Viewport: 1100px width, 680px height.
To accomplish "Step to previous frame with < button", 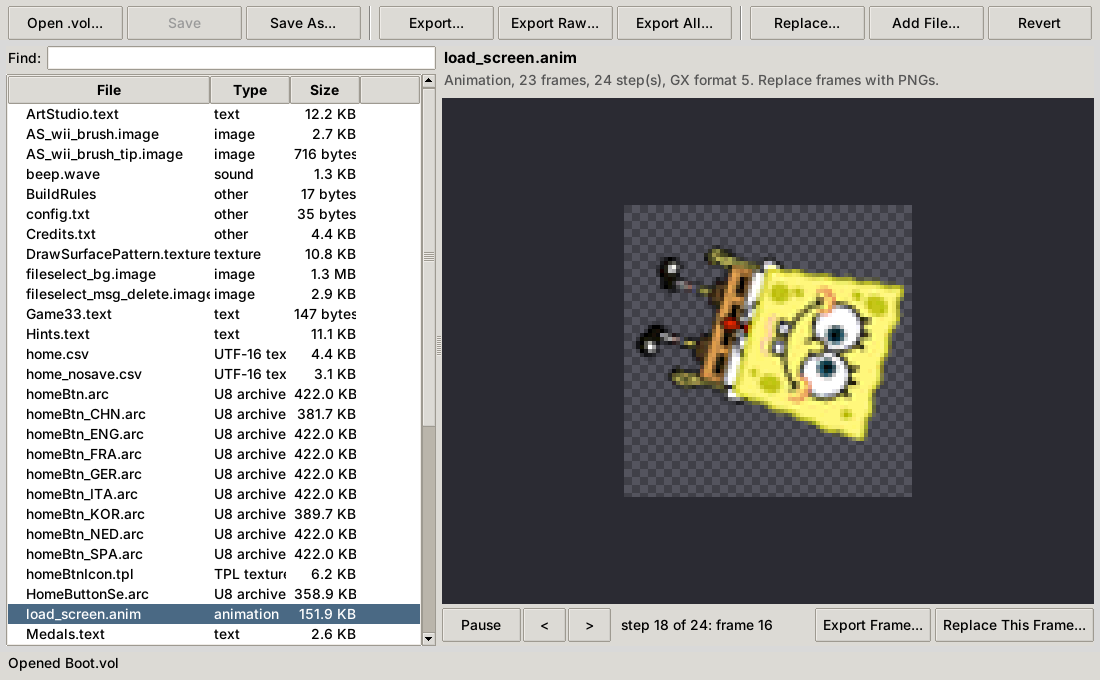I will coord(544,625).
